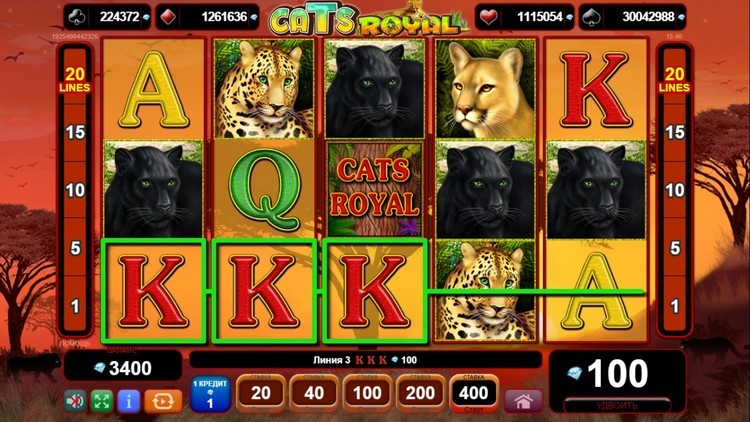Select the 40 bet button
The image size is (750, 422).
tap(314, 393)
